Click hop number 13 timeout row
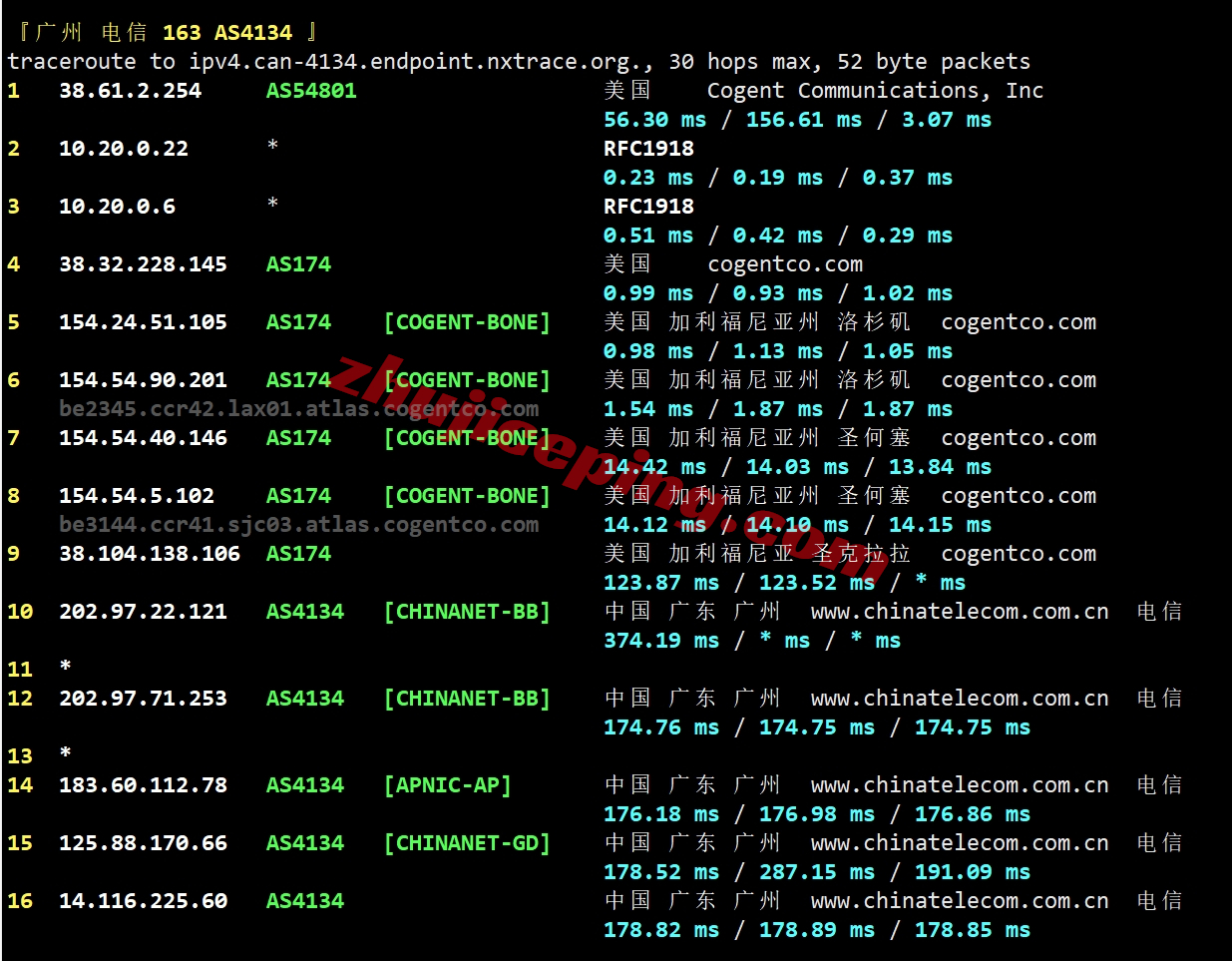This screenshot has width=1232, height=961. coord(38,755)
